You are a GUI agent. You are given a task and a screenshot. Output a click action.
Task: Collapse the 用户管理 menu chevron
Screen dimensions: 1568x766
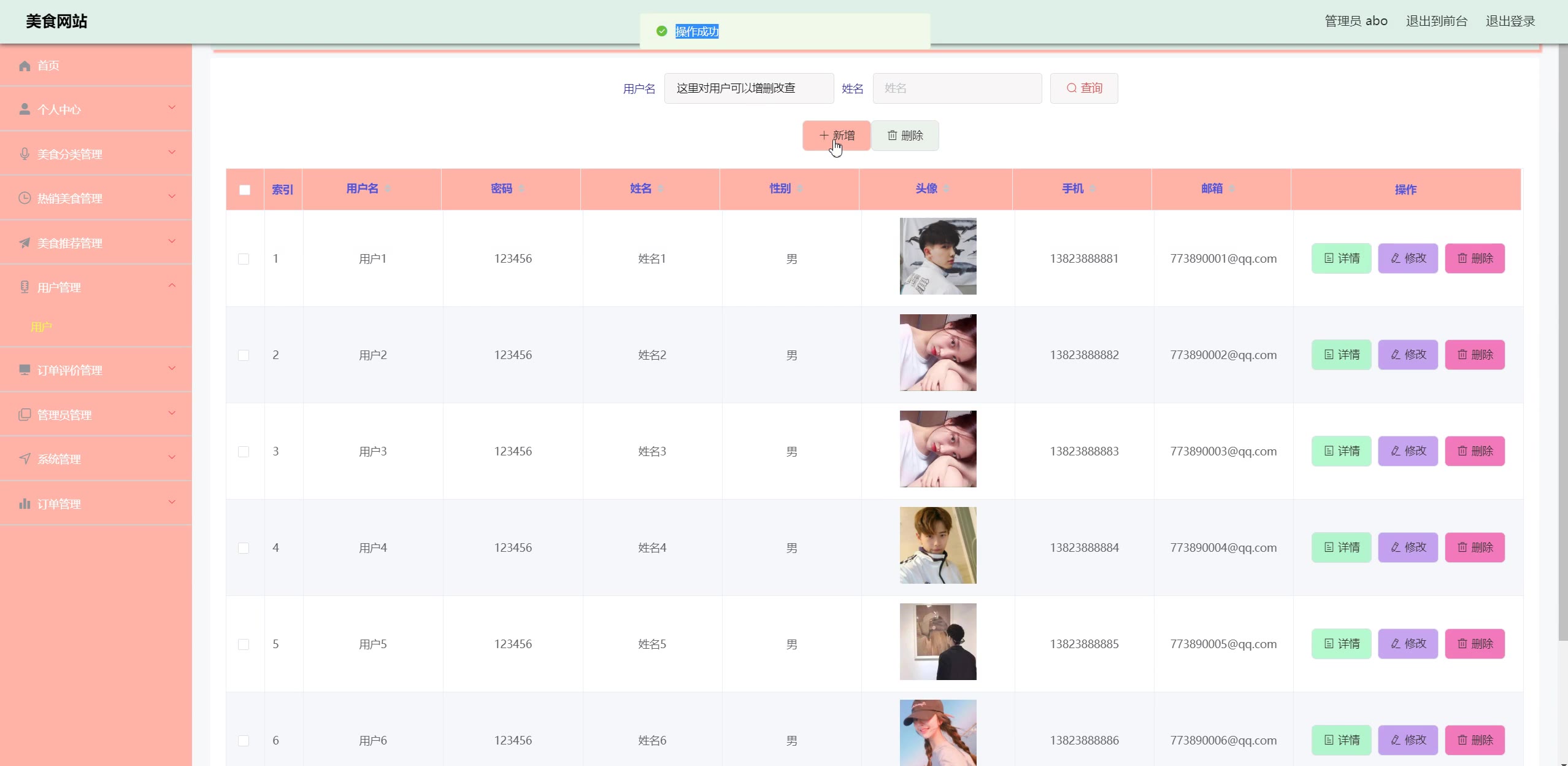click(172, 285)
